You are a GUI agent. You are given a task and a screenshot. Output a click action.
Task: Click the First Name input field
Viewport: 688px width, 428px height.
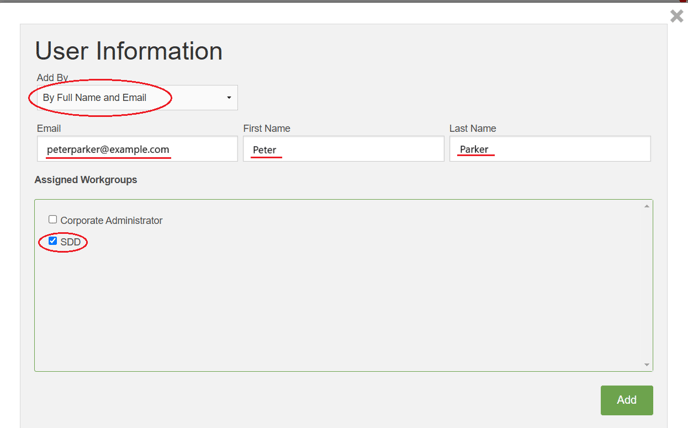point(344,149)
